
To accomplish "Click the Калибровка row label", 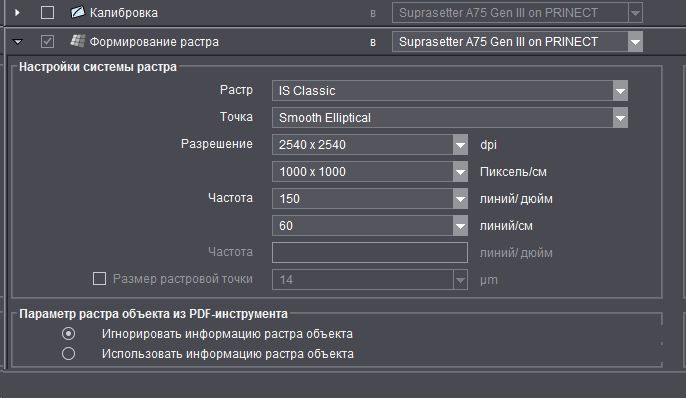I will 123,13.
